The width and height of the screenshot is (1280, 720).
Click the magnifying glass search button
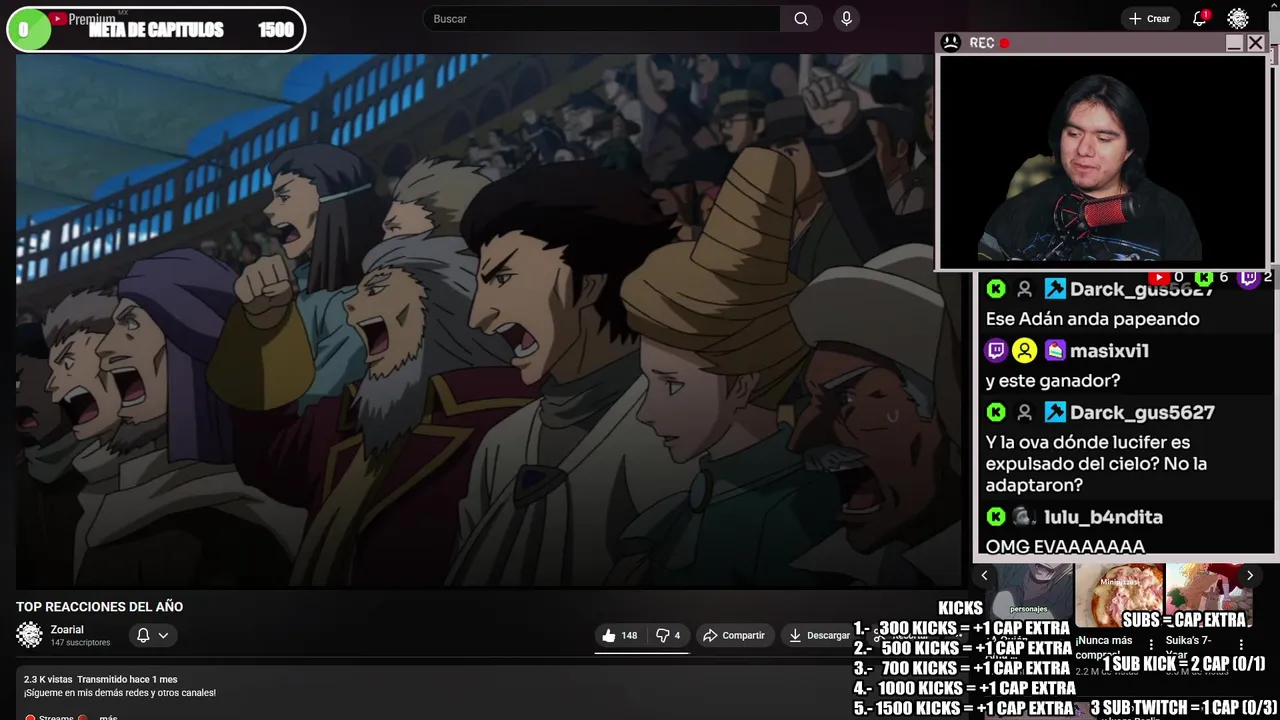(801, 19)
